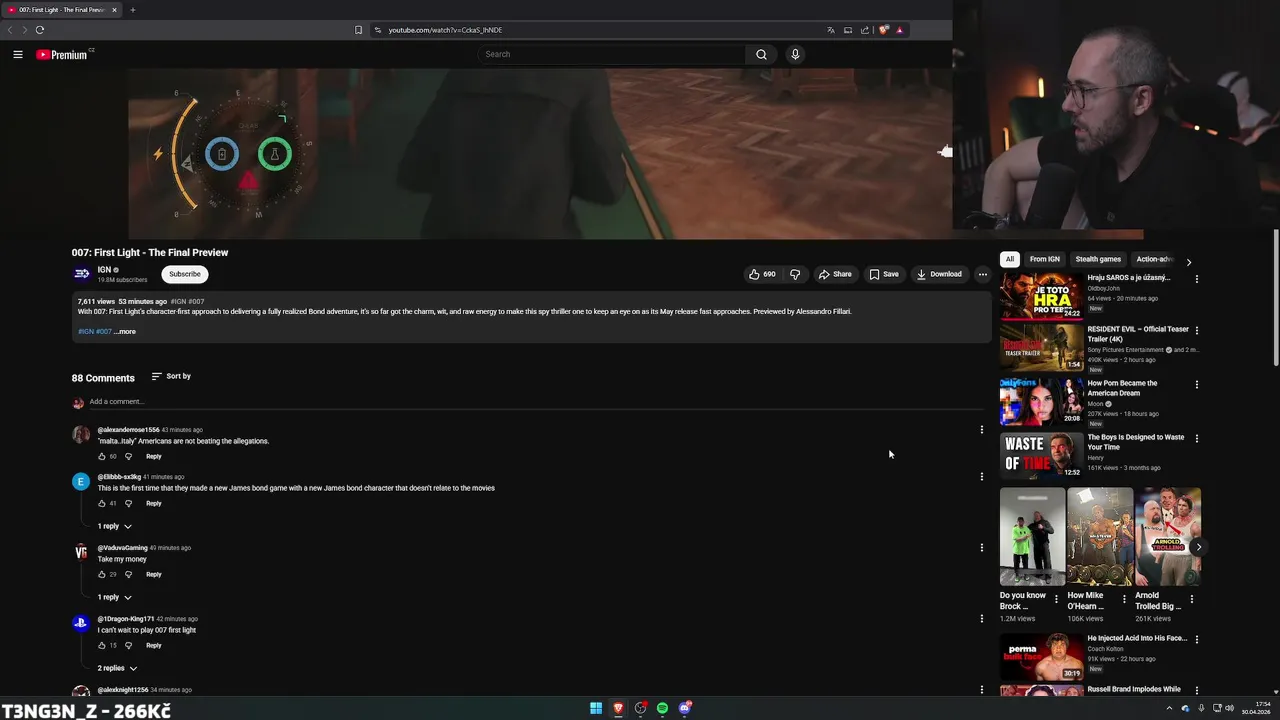Show next Shorts with the arrow
Image resolution: width=1280 pixels, height=720 pixels.
[x=1198, y=547]
